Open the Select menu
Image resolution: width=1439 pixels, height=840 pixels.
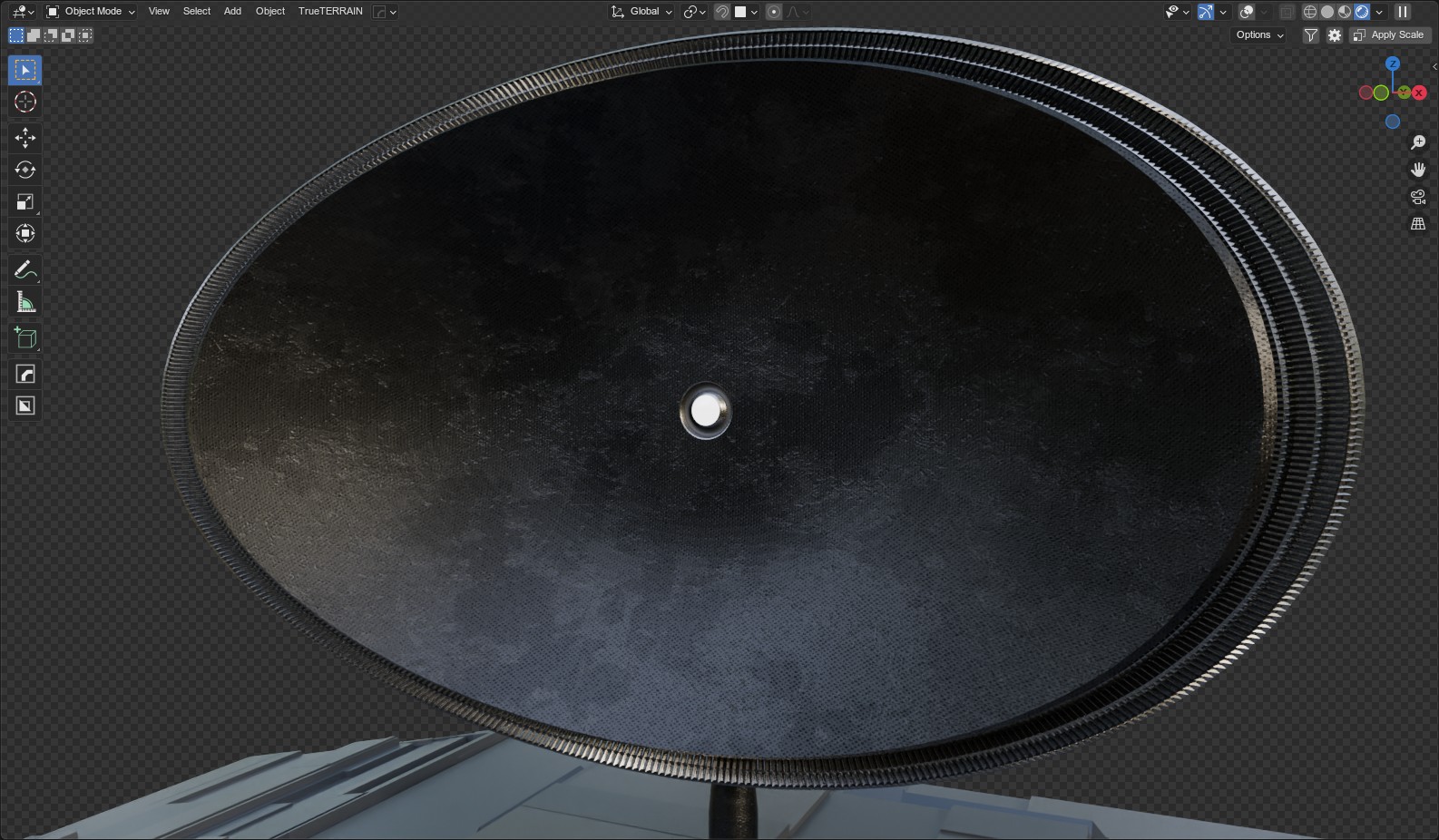197,12
